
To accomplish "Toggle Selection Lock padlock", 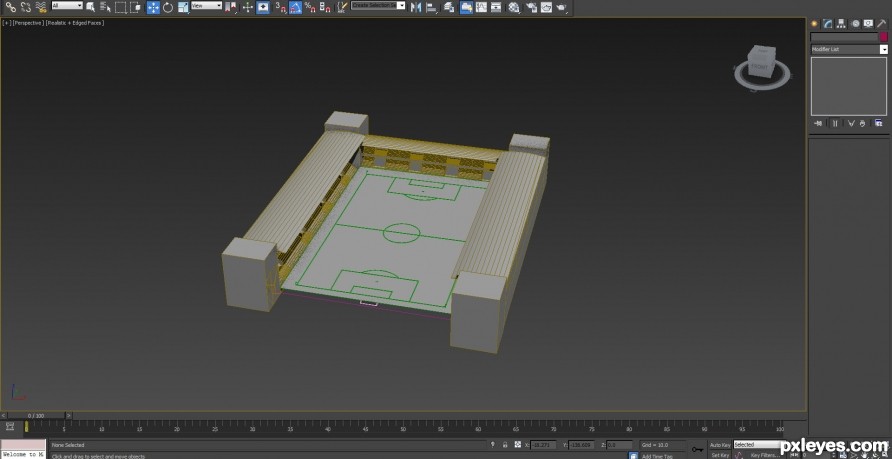I will 505,445.
